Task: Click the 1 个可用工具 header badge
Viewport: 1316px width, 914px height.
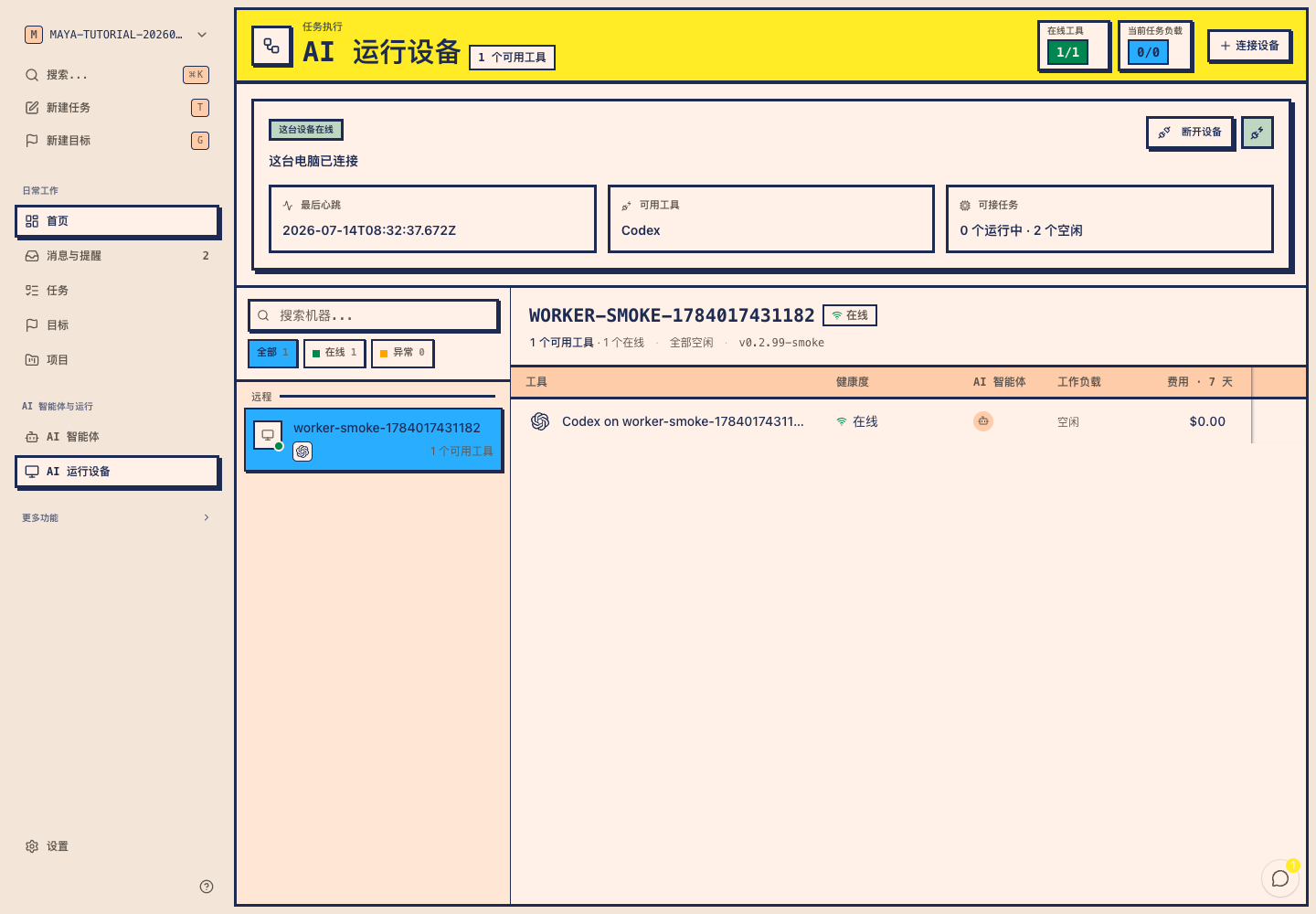Action: click(x=512, y=58)
